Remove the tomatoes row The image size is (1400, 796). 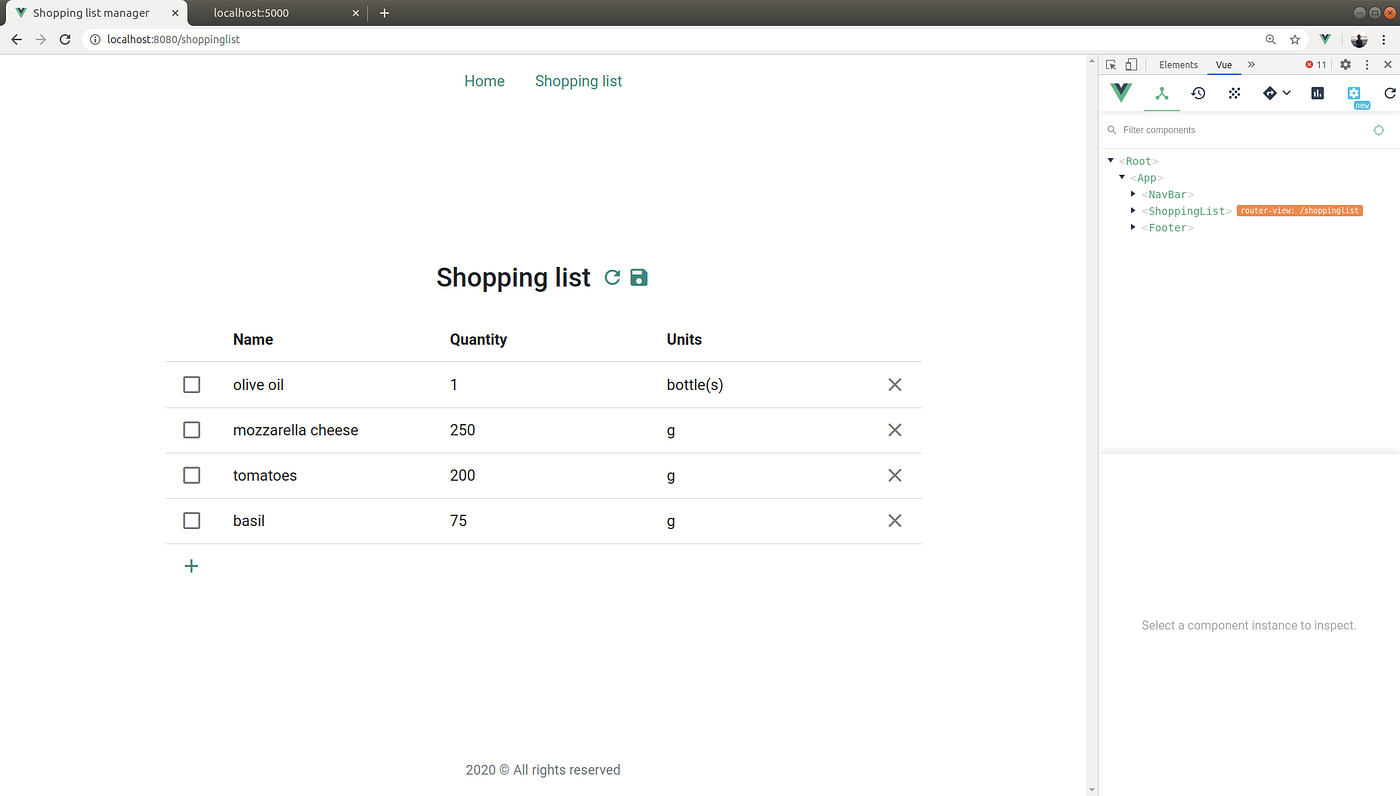pyautogui.click(x=895, y=475)
